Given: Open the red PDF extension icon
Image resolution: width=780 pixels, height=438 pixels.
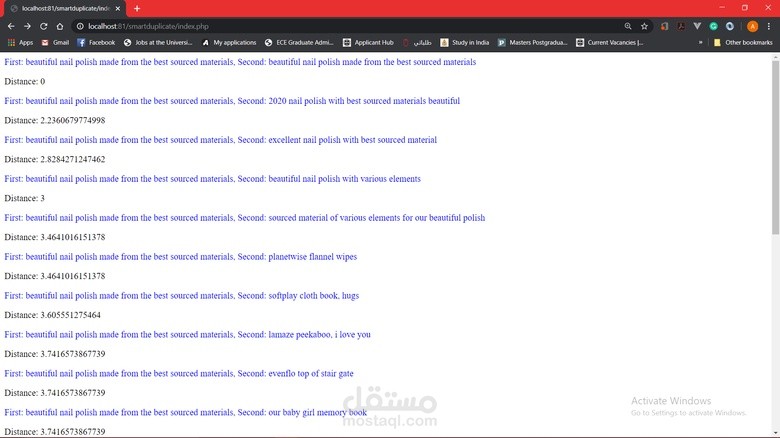Looking at the screenshot, I should point(681,26).
